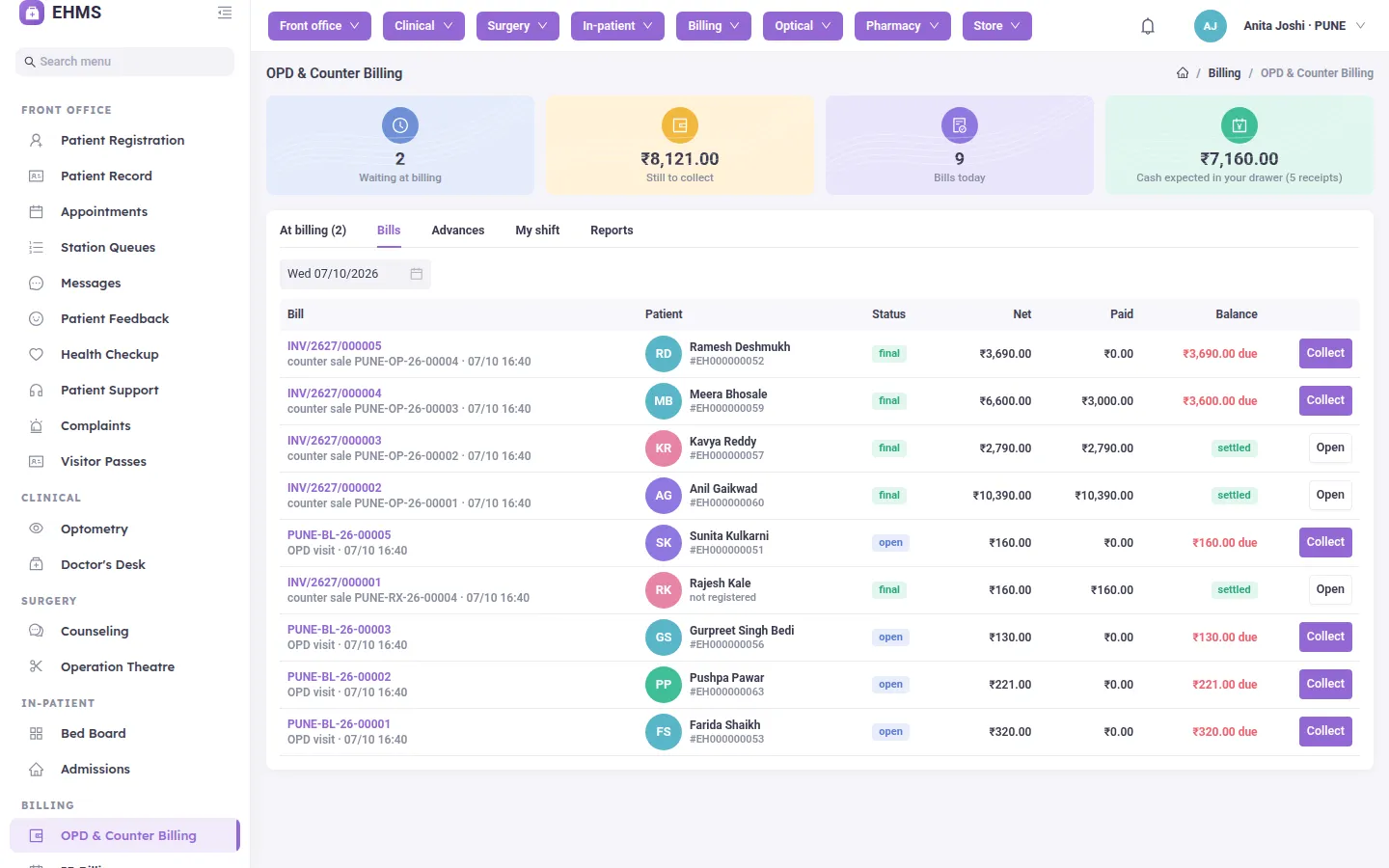Open Anita Joshi user menu
1389x868 pixels.
click(x=1280, y=26)
